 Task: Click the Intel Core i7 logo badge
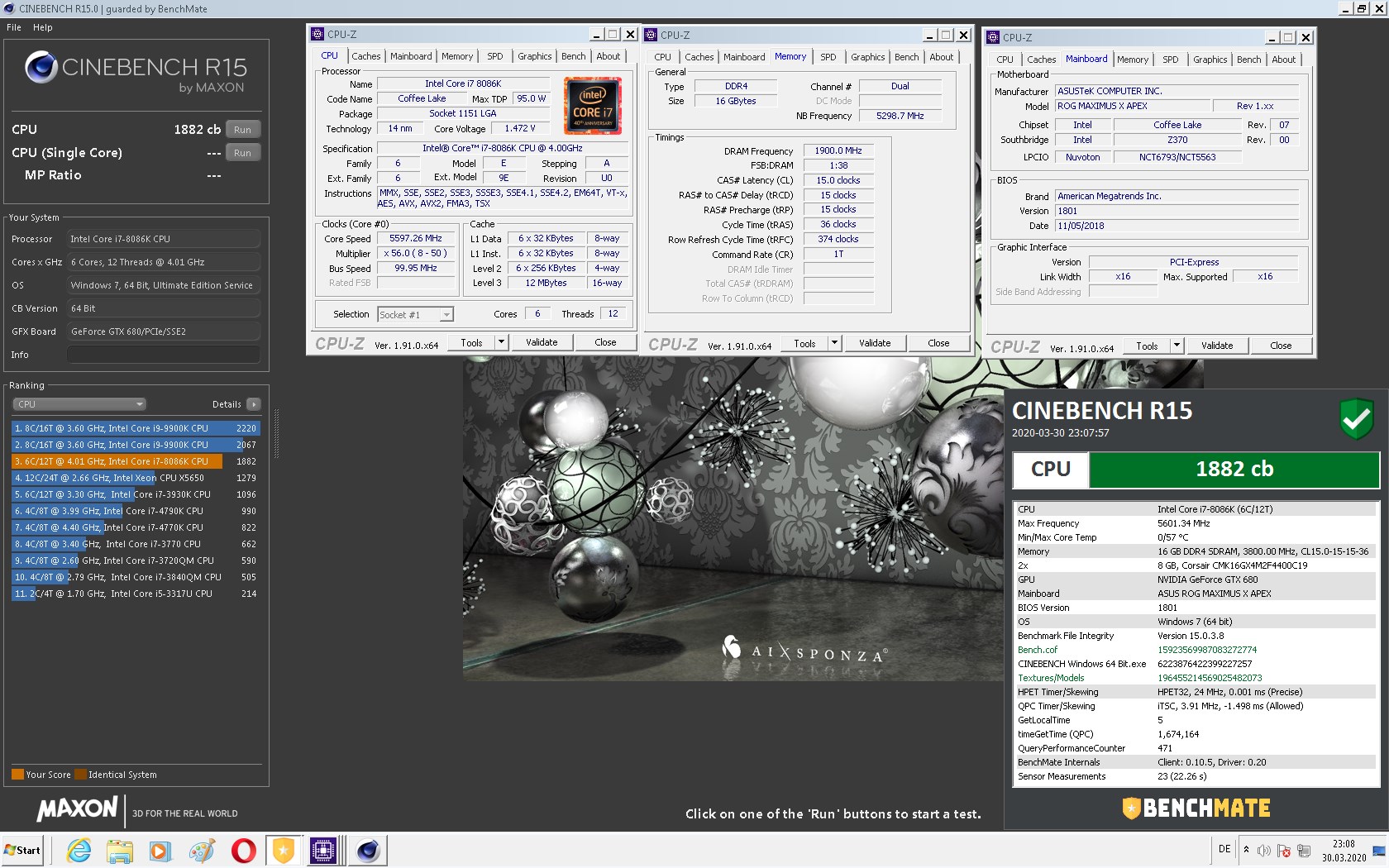pos(593,106)
